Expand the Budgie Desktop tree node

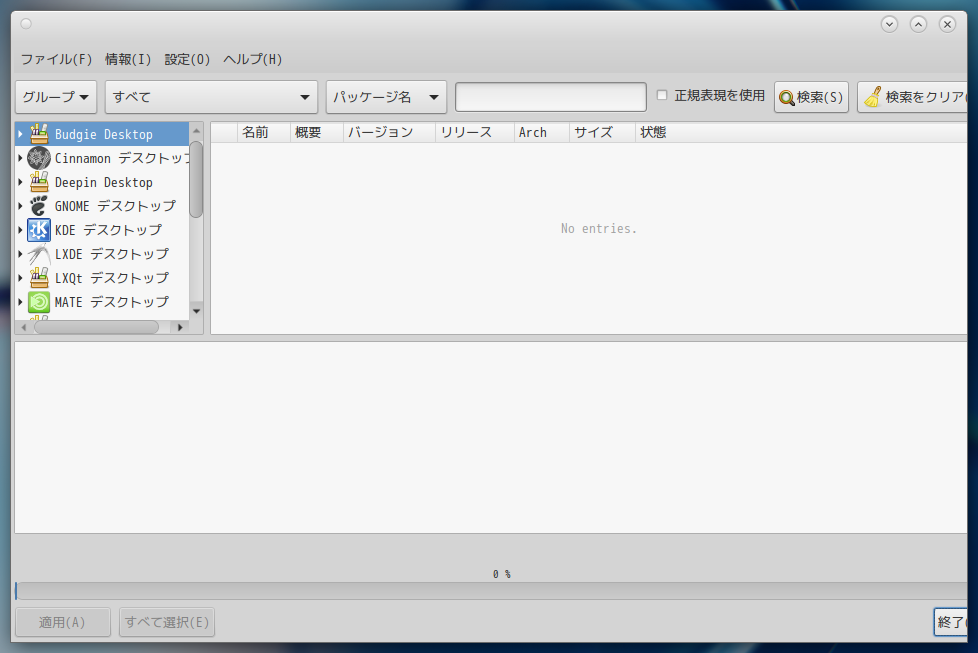click(x=21, y=134)
